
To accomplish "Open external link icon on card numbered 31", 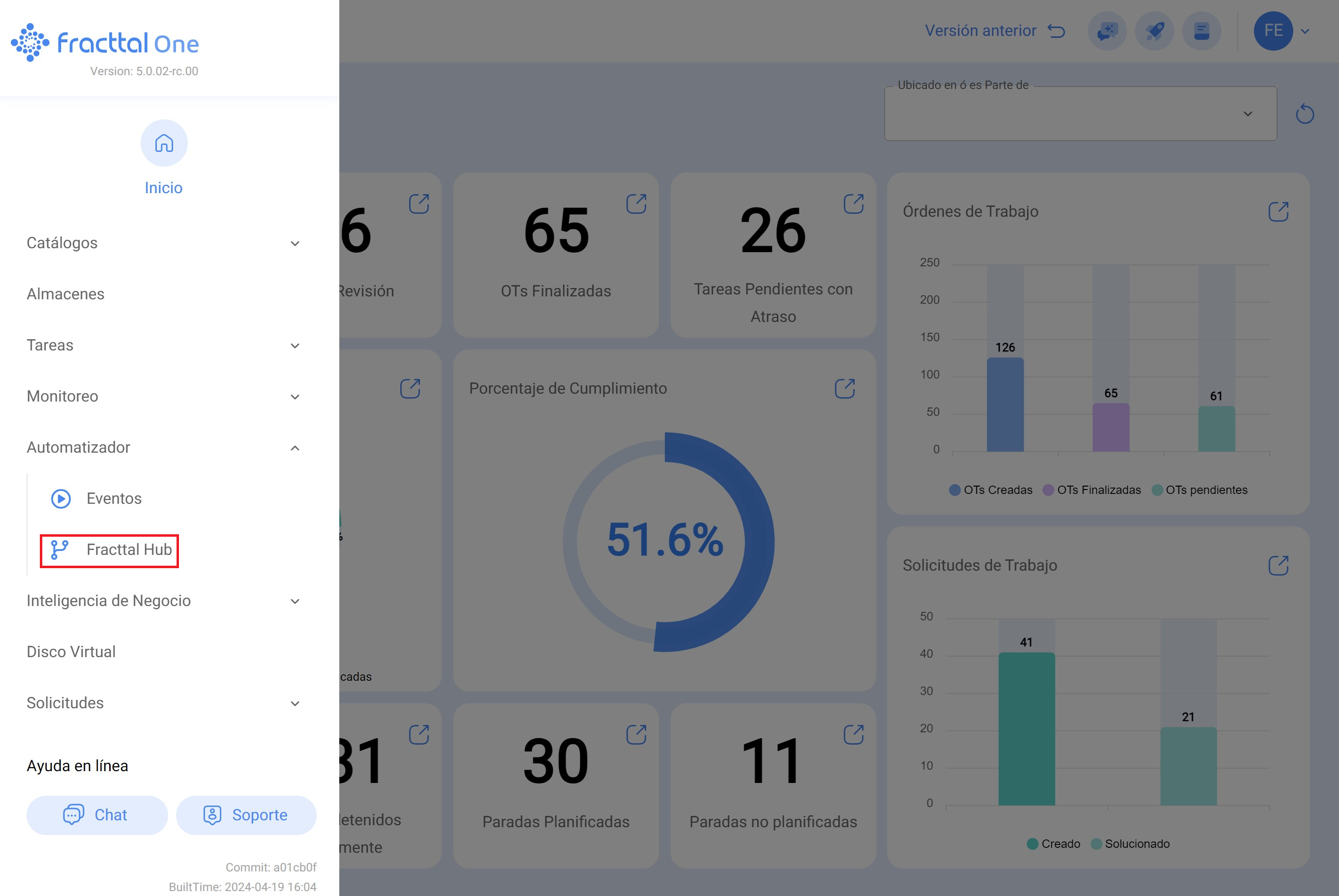I will pyautogui.click(x=419, y=735).
